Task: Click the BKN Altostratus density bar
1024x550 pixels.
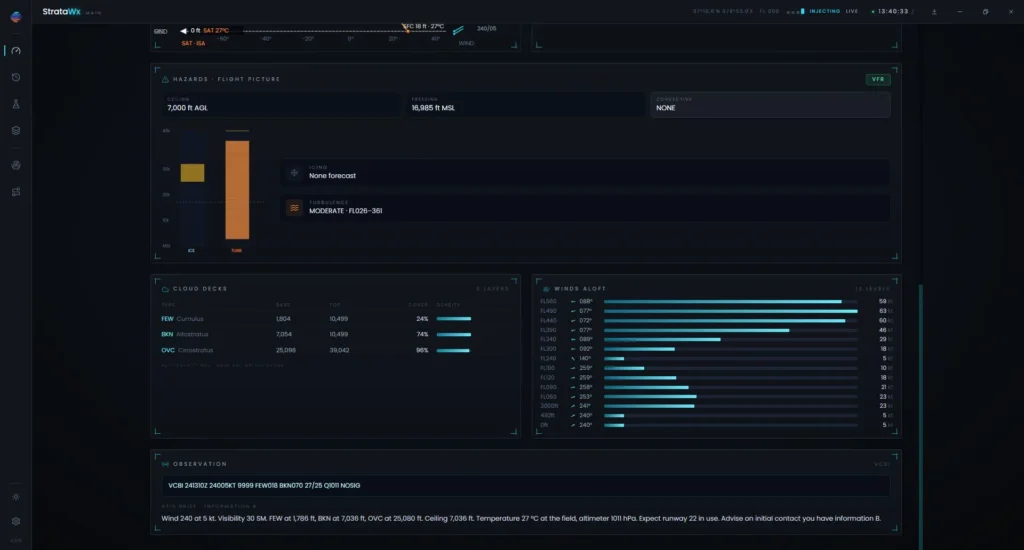Action: coord(454,334)
